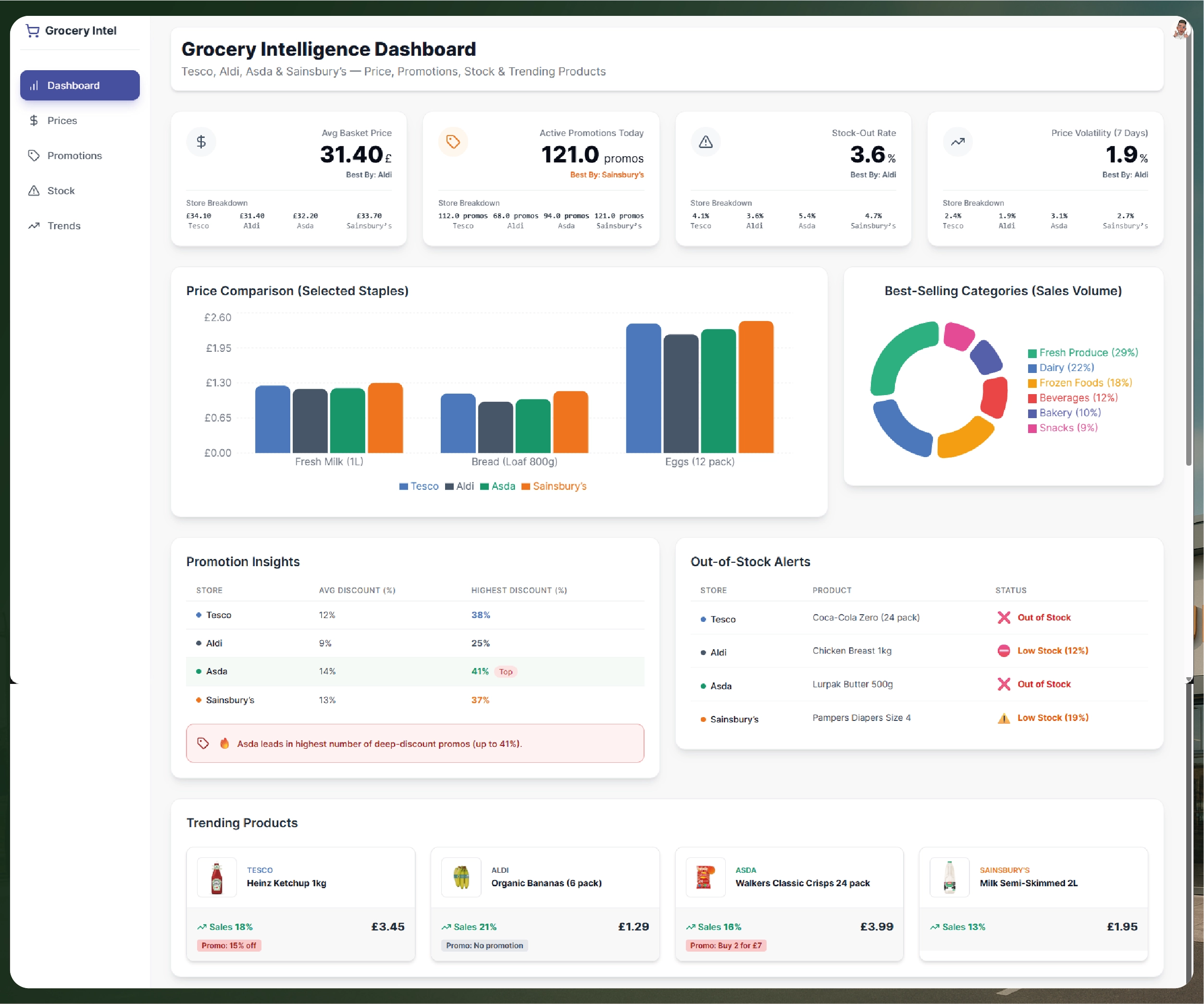Switch to Trends in the sidebar
The image size is (1204, 1004).
[x=63, y=225]
